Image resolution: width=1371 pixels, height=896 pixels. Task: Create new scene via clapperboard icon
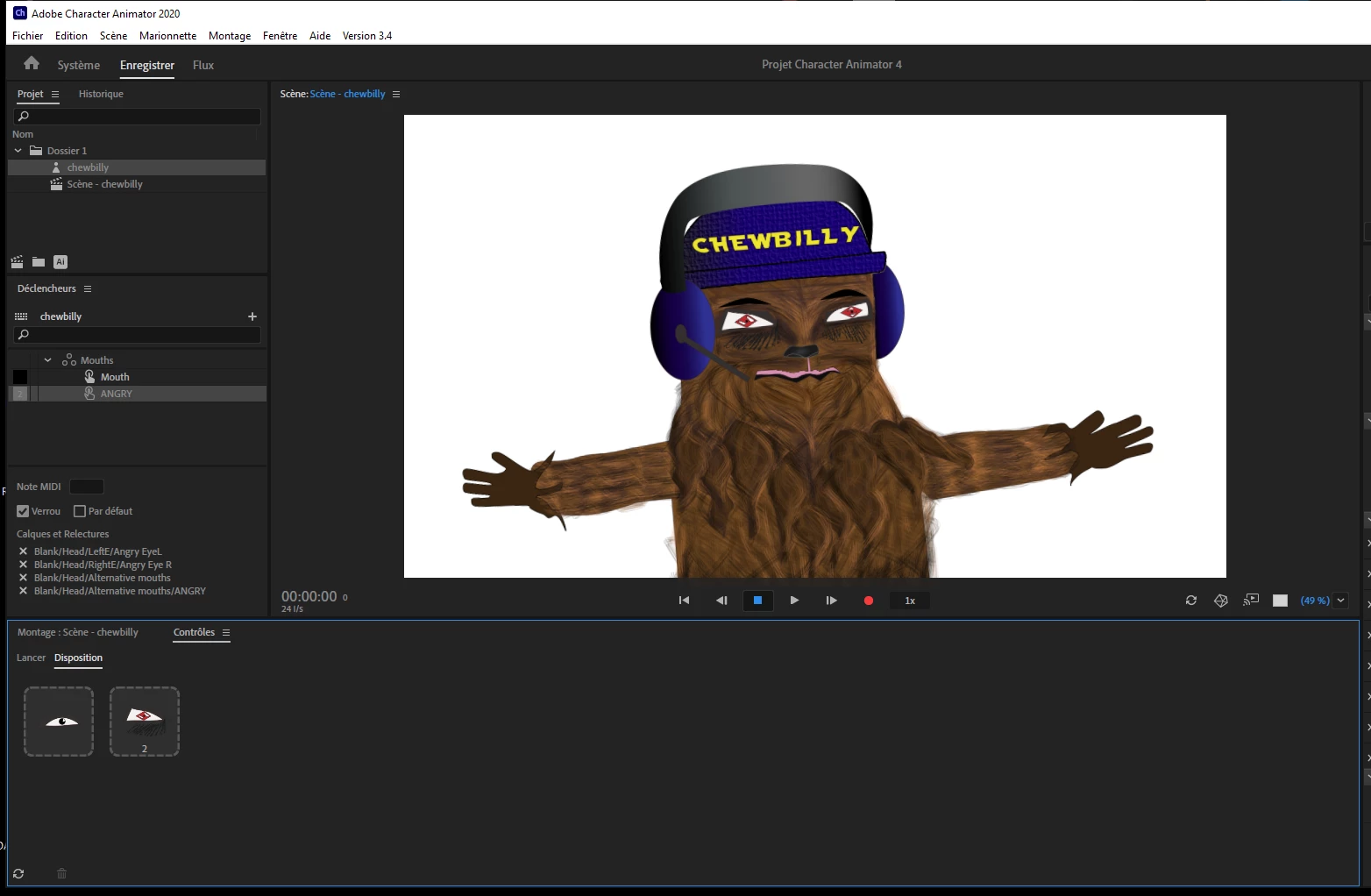click(17, 261)
